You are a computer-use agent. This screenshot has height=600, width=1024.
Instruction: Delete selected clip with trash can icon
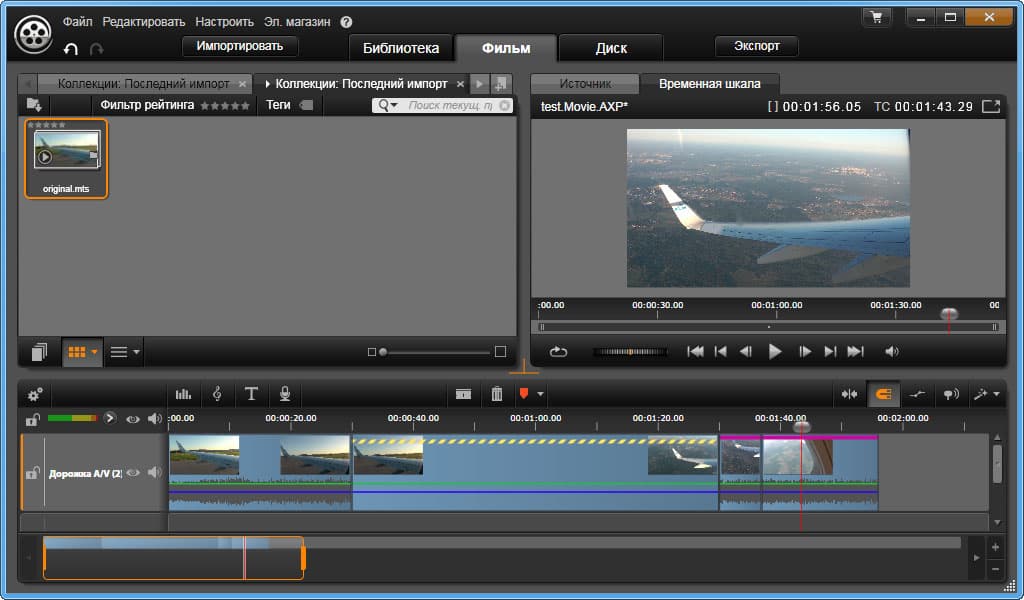[x=496, y=394]
